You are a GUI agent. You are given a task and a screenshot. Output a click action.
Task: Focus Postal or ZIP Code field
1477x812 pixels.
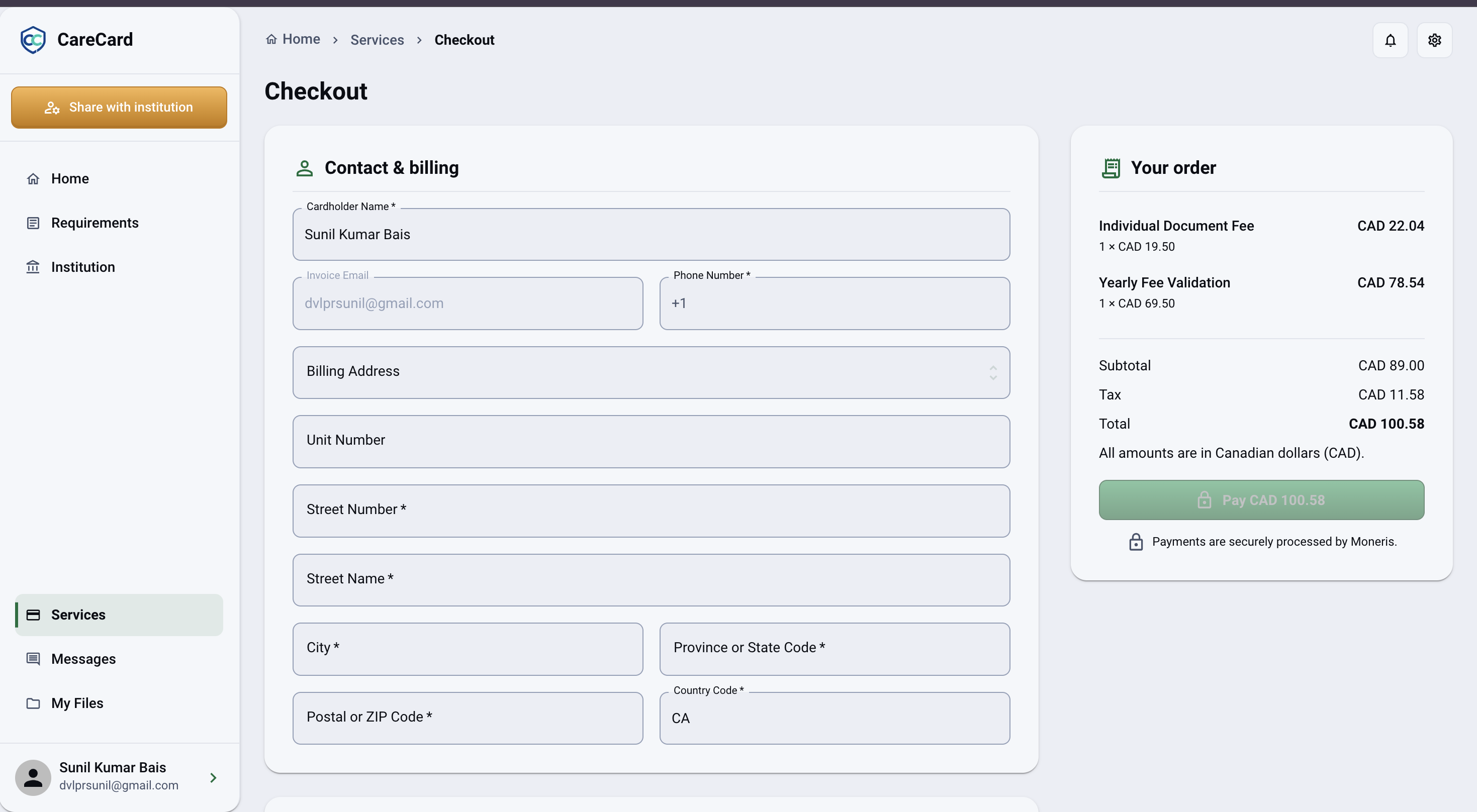pos(468,719)
